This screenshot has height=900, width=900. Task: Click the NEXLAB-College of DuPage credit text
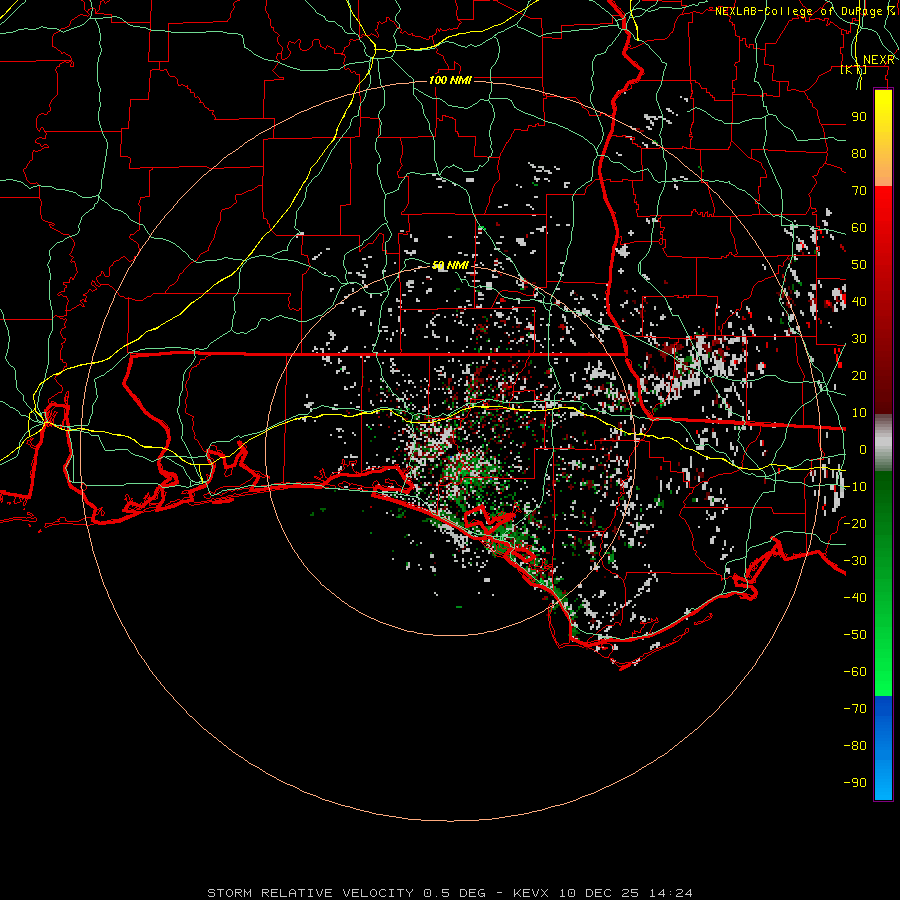(805, 11)
